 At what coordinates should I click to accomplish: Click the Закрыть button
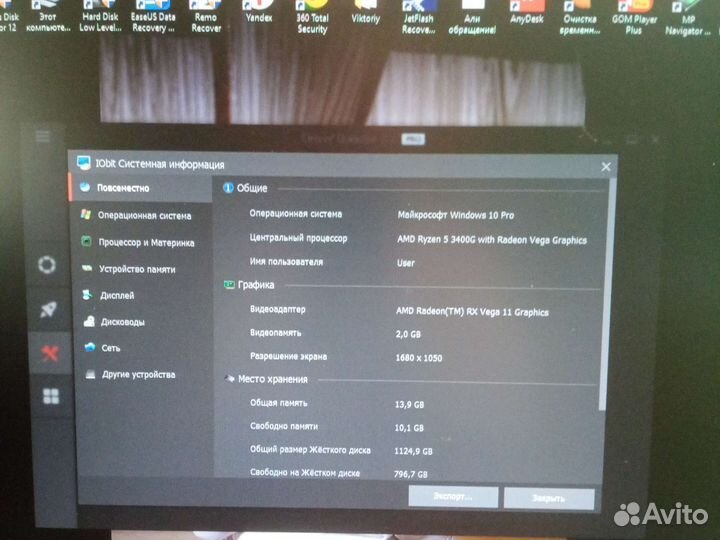[549, 498]
